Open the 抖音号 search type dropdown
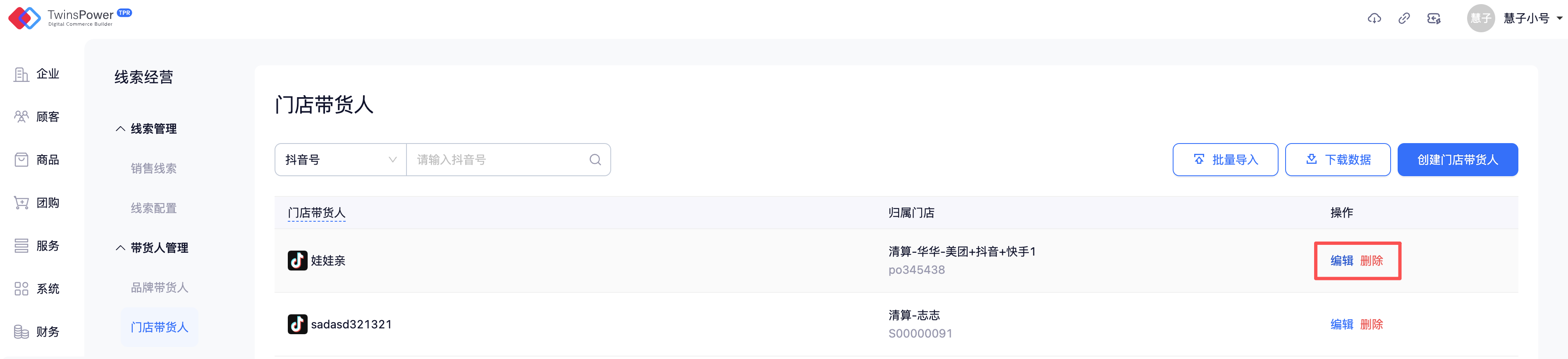This screenshot has width=1568, height=359. coord(340,159)
